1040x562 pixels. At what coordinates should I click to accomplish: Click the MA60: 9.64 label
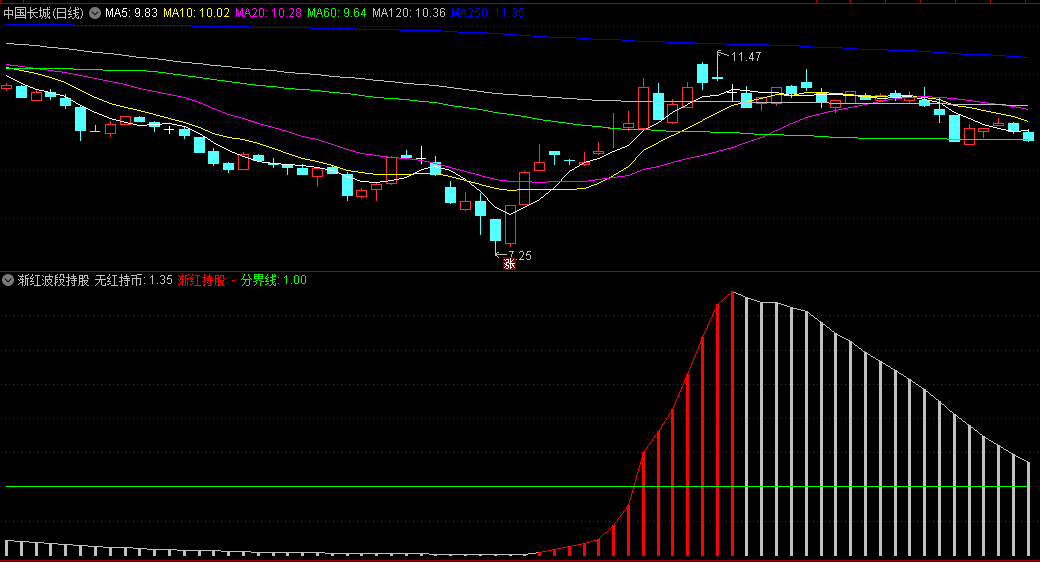click(336, 13)
